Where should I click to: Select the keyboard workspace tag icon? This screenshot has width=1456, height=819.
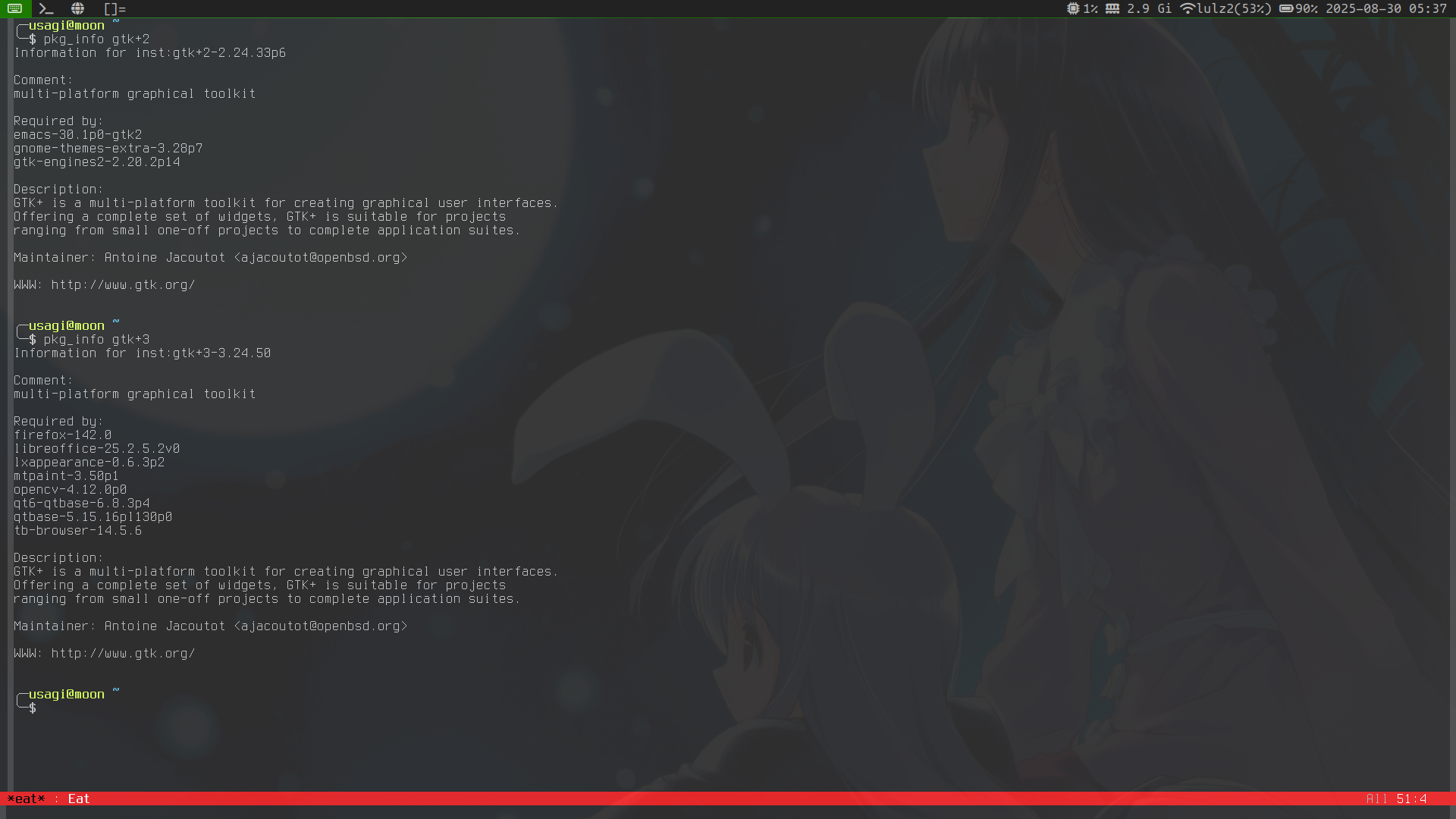pyautogui.click(x=15, y=8)
